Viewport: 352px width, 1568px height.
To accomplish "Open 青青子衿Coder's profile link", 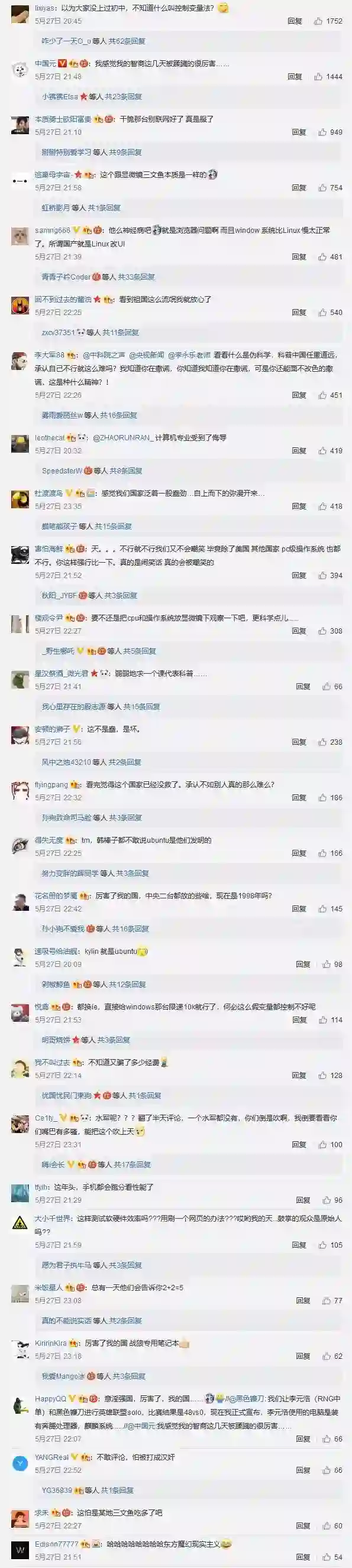I will (66, 277).
